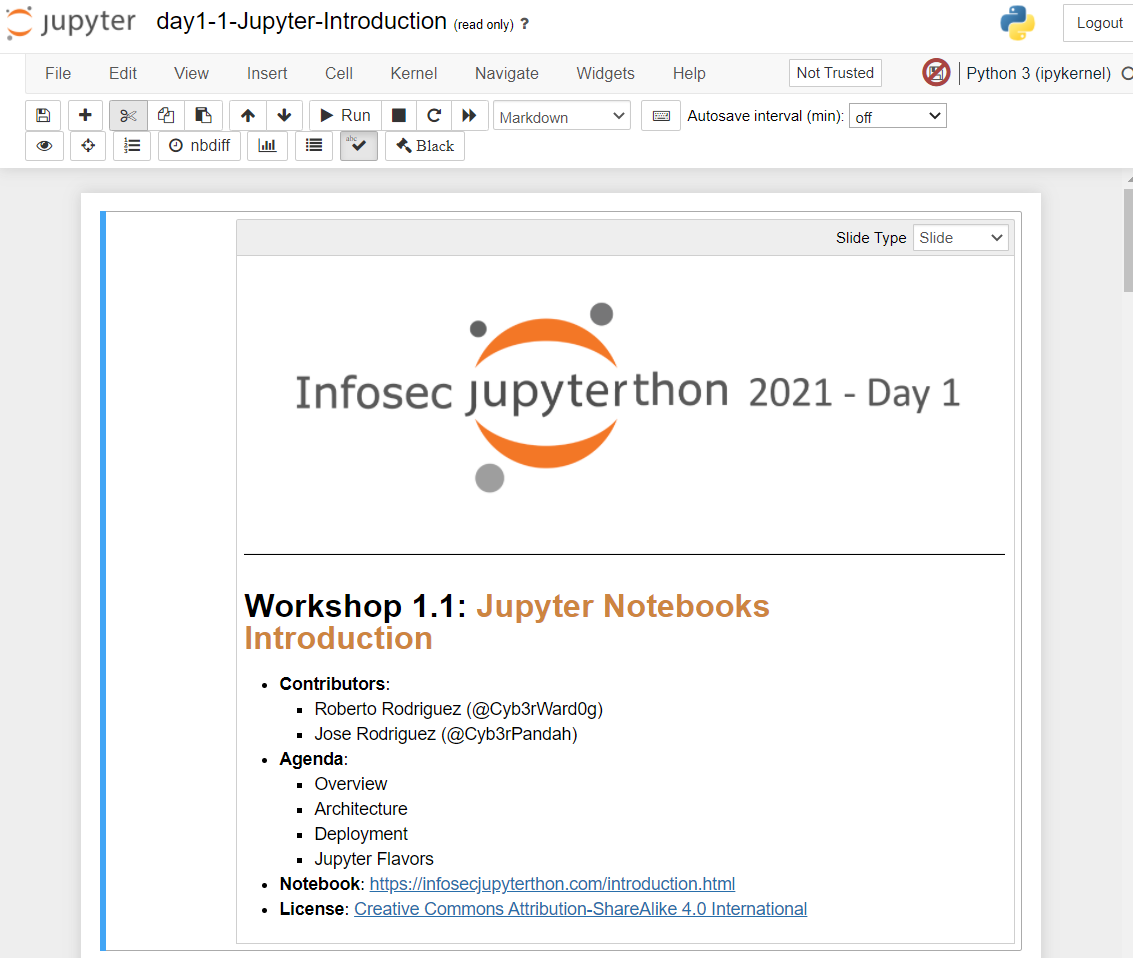This screenshot has height=958, width=1133.
Task: Log out with the Logout button
Action: (x=1099, y=23)
